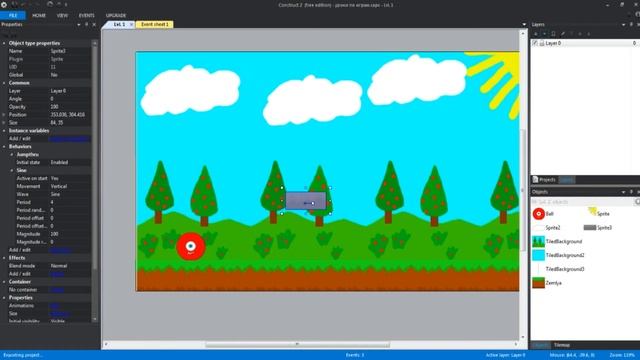Click the No container link

click(57, 290)
